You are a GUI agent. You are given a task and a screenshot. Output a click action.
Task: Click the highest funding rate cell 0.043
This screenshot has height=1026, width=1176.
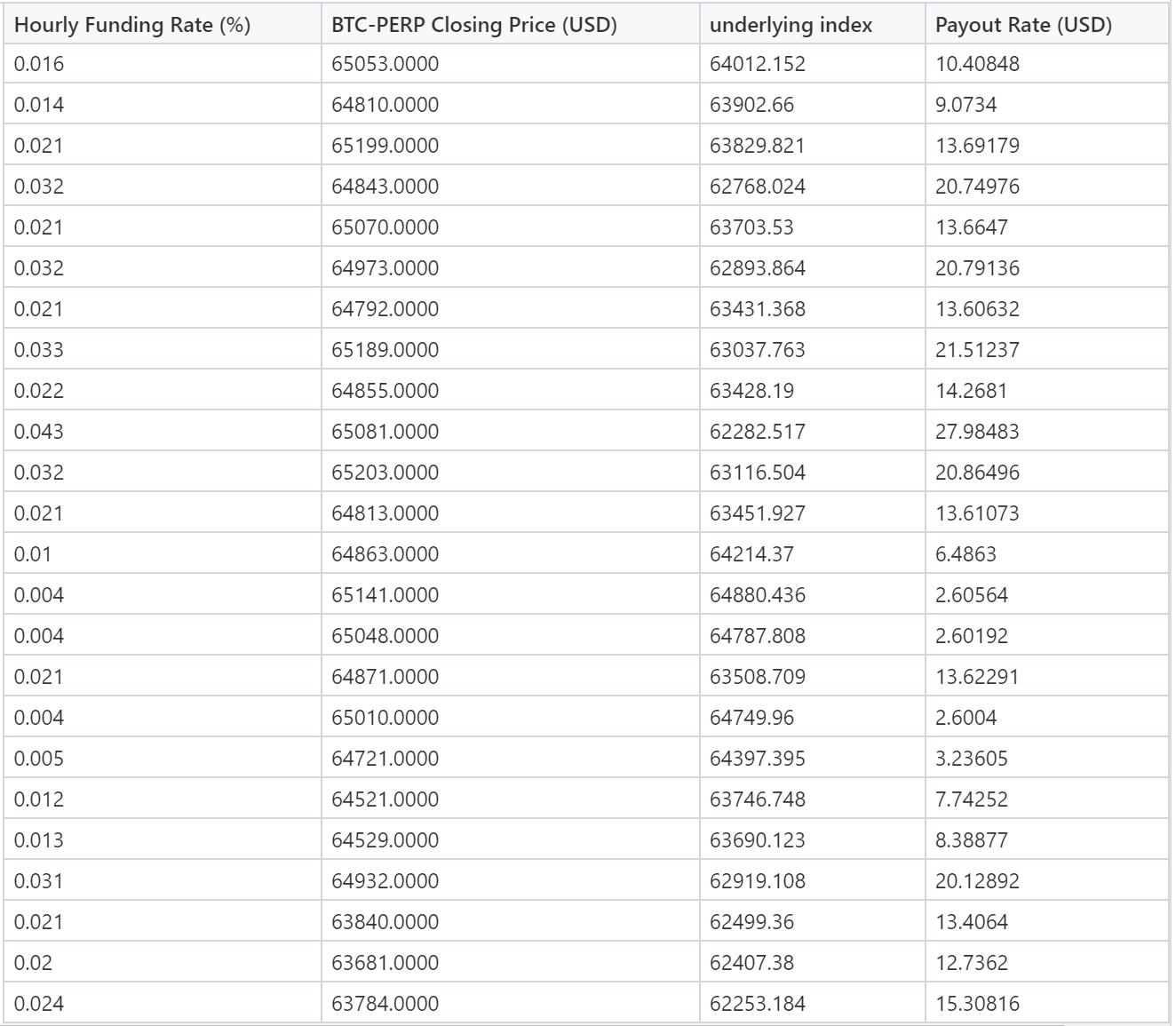(39, 432)
